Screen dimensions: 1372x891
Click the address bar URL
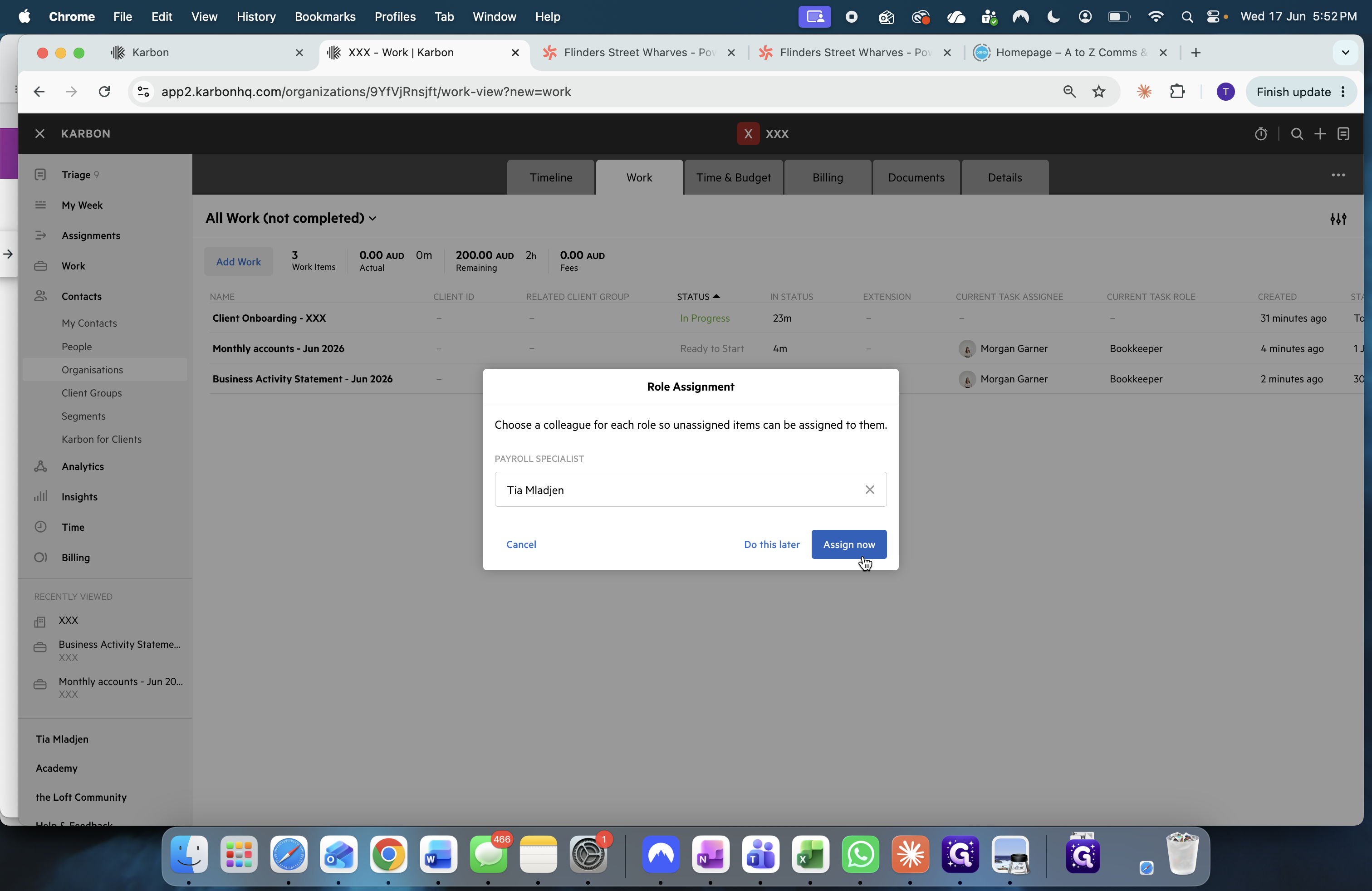[x=366, y=92]
